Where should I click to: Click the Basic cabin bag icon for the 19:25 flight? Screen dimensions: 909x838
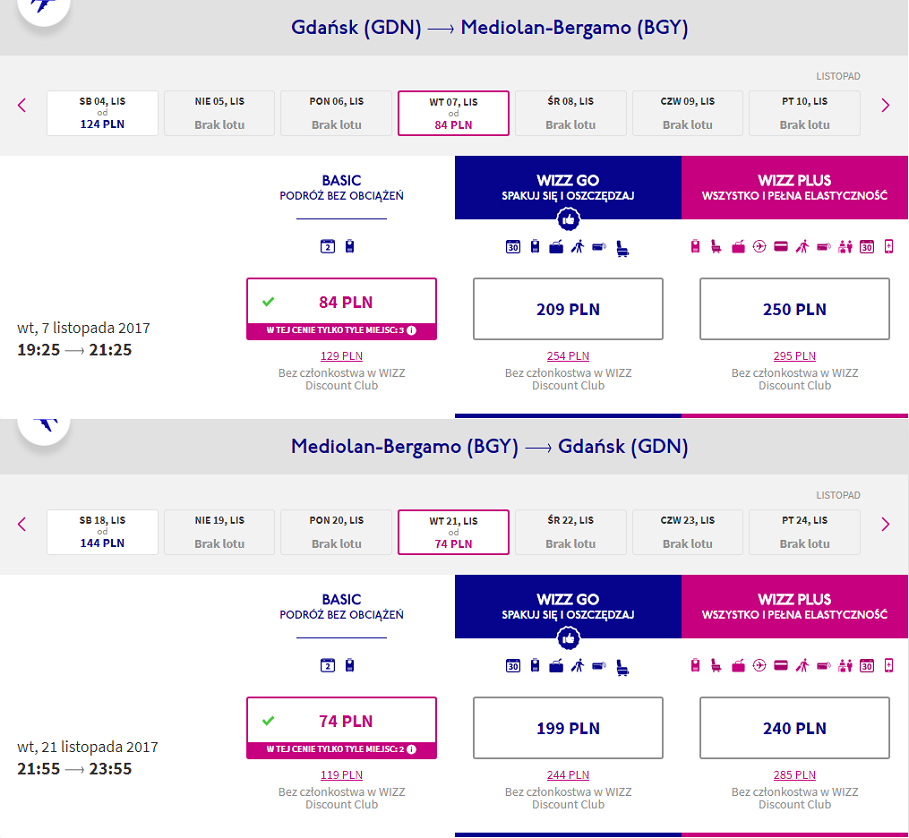pos(350,246)
